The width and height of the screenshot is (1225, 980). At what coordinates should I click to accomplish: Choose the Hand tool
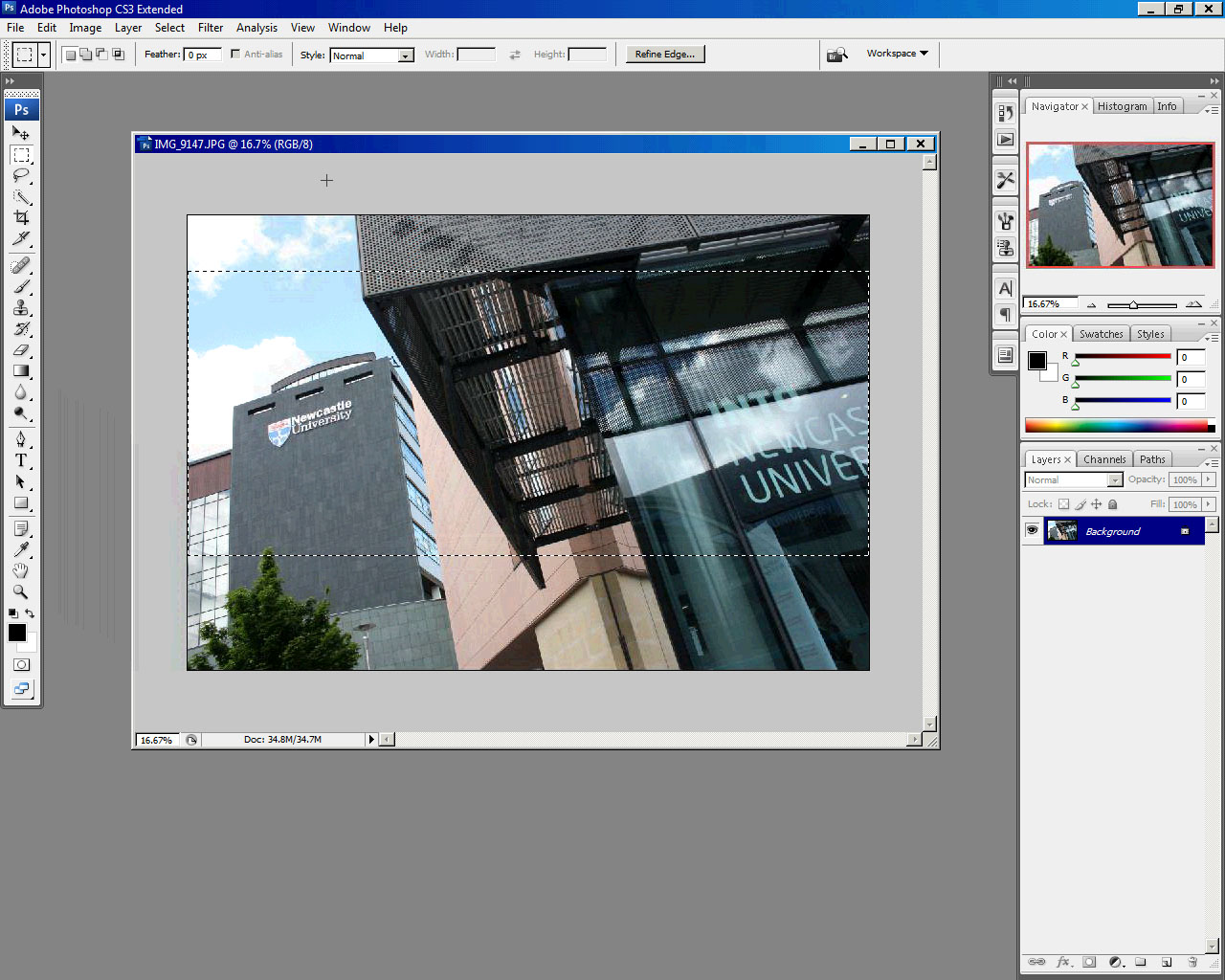click(21, 571)
